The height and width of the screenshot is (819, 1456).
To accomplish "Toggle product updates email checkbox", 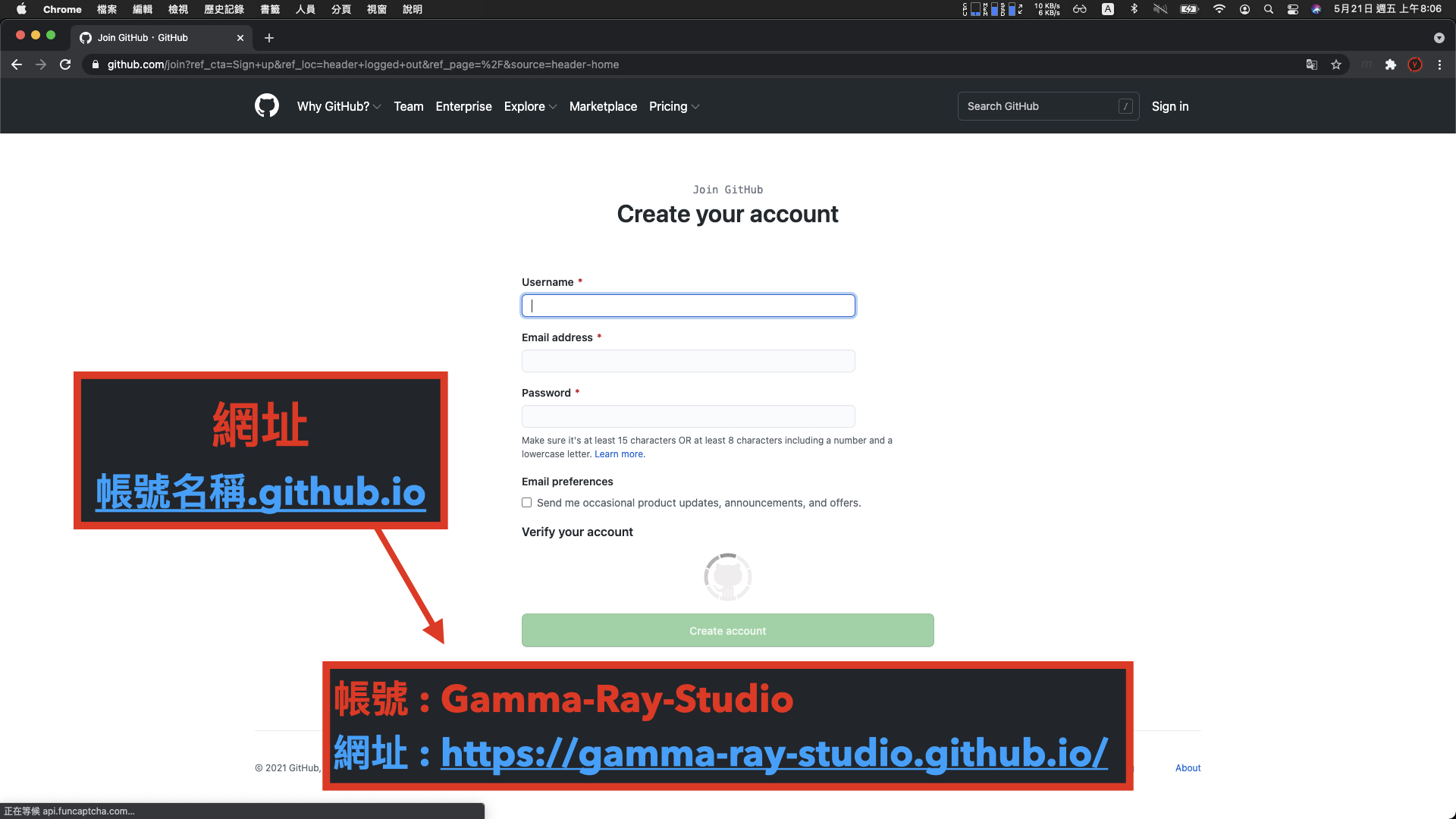I will click(526, 503).
